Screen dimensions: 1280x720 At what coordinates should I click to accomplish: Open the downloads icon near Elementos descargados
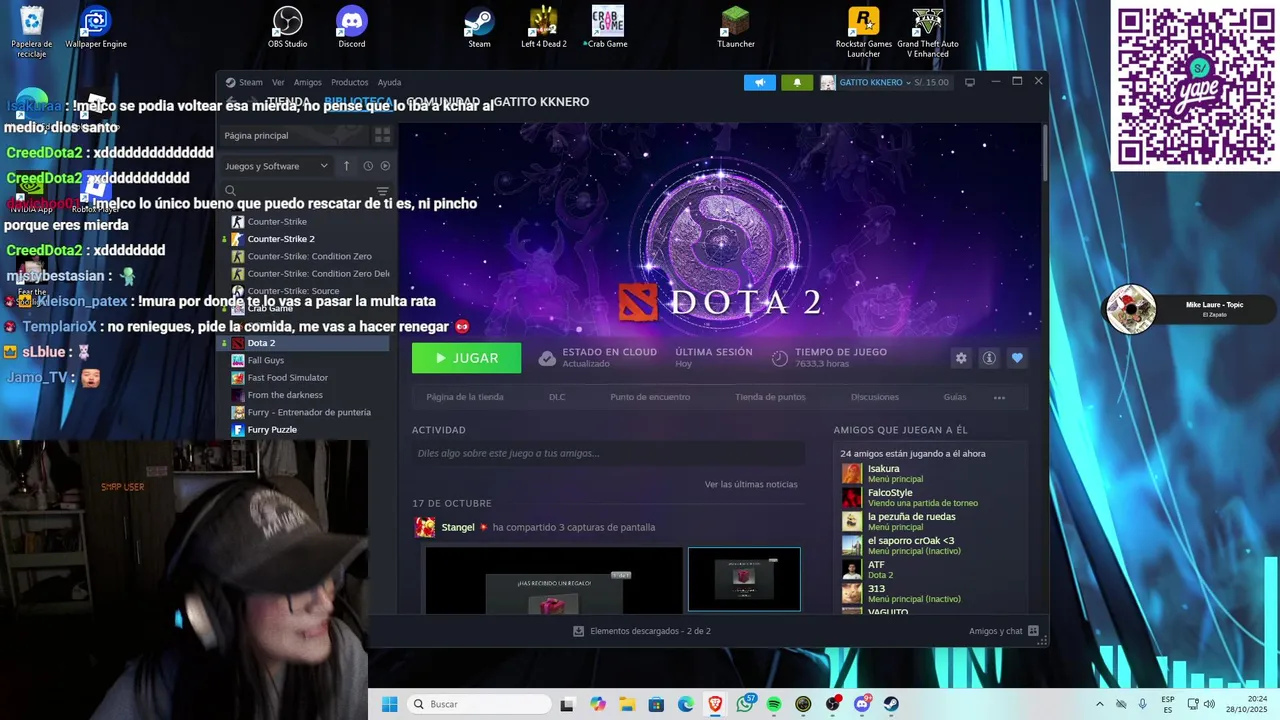point(578,631)
